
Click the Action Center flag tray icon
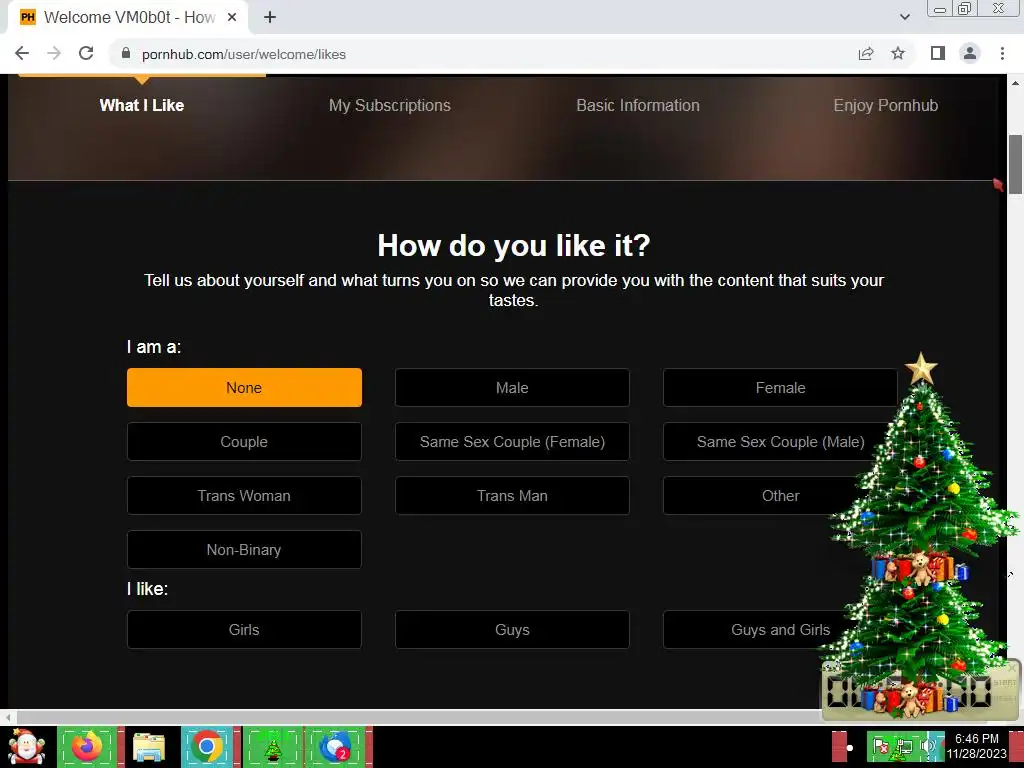881,746
